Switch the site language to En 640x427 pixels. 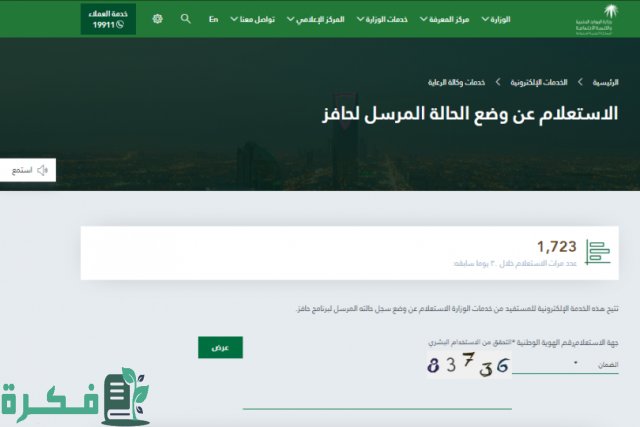tap(213, 19)
